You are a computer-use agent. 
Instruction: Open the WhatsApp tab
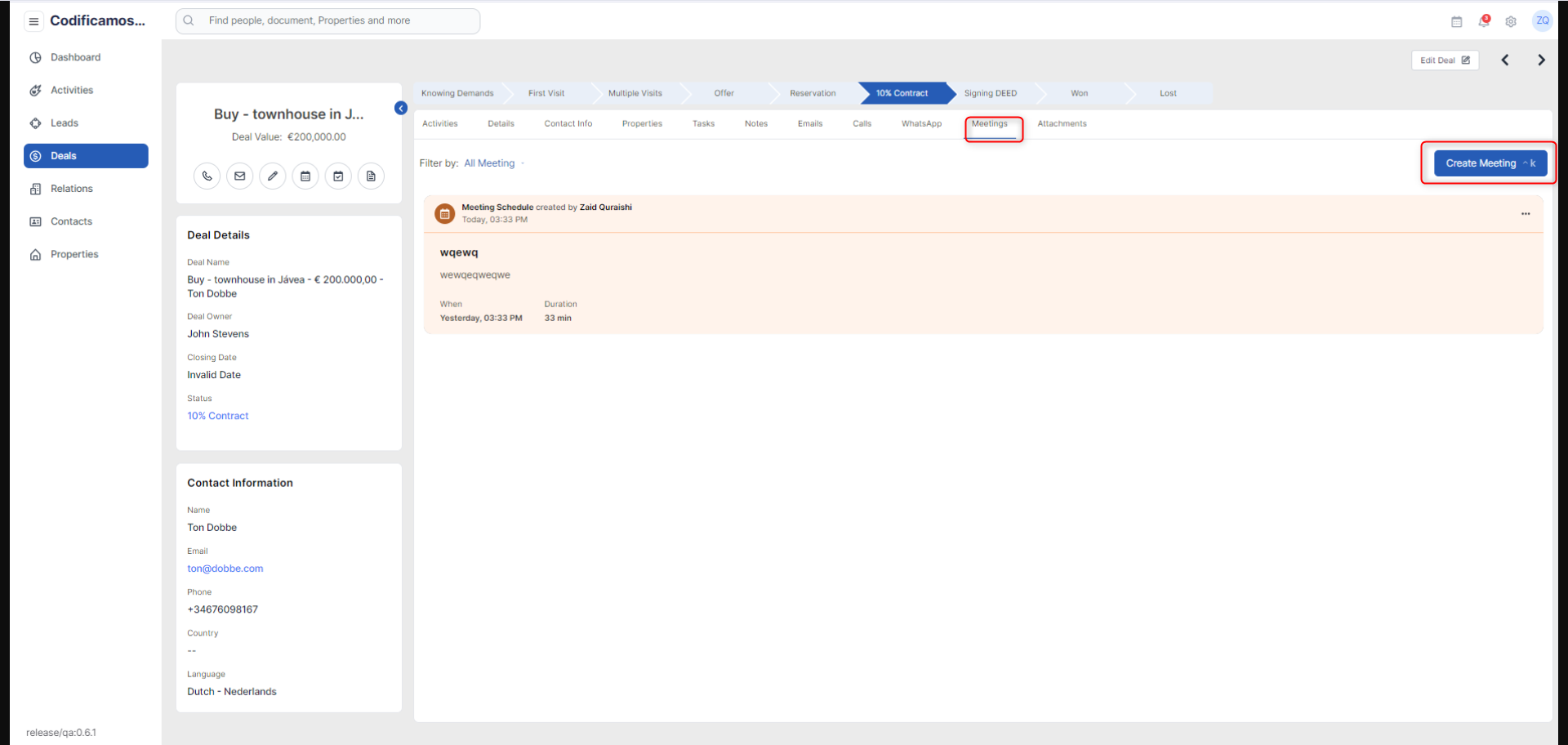coord(921,124)
